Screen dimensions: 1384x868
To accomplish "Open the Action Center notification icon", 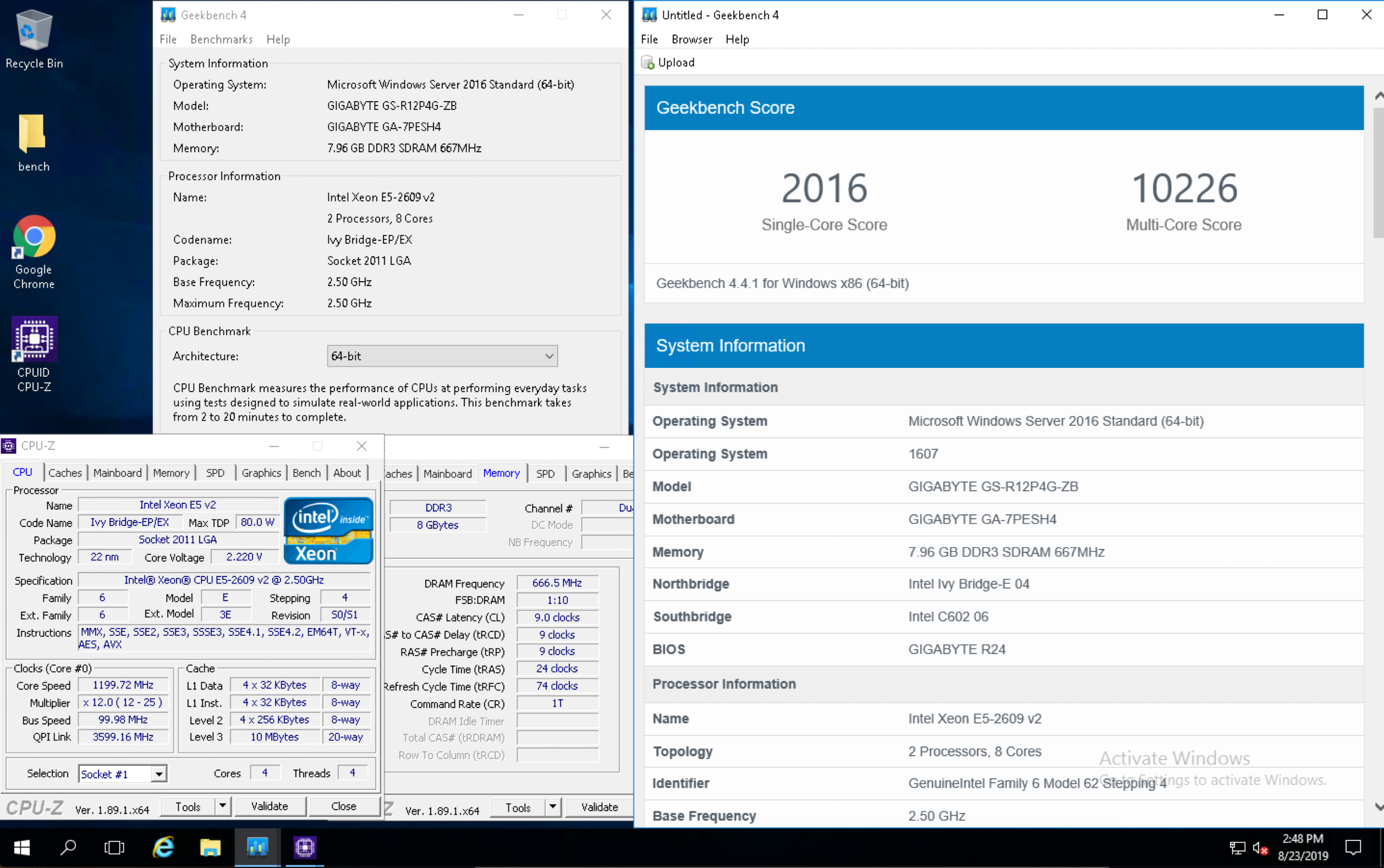I will 1353,847.
